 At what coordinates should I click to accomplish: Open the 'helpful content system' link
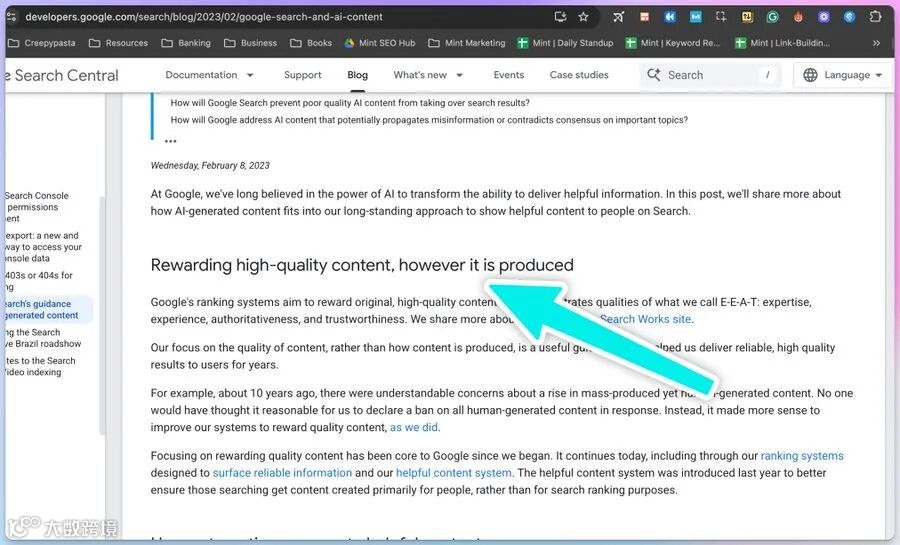(453, 473)
